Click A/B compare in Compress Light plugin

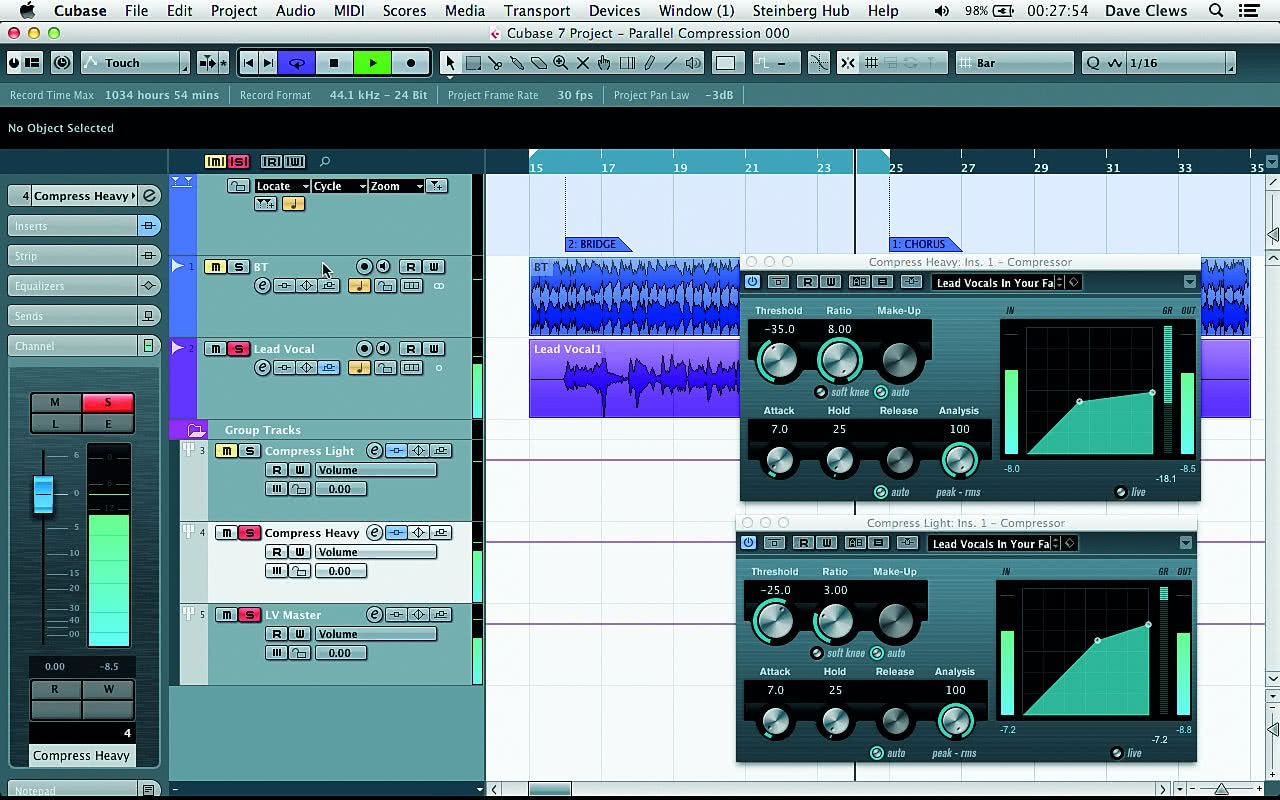855,543
